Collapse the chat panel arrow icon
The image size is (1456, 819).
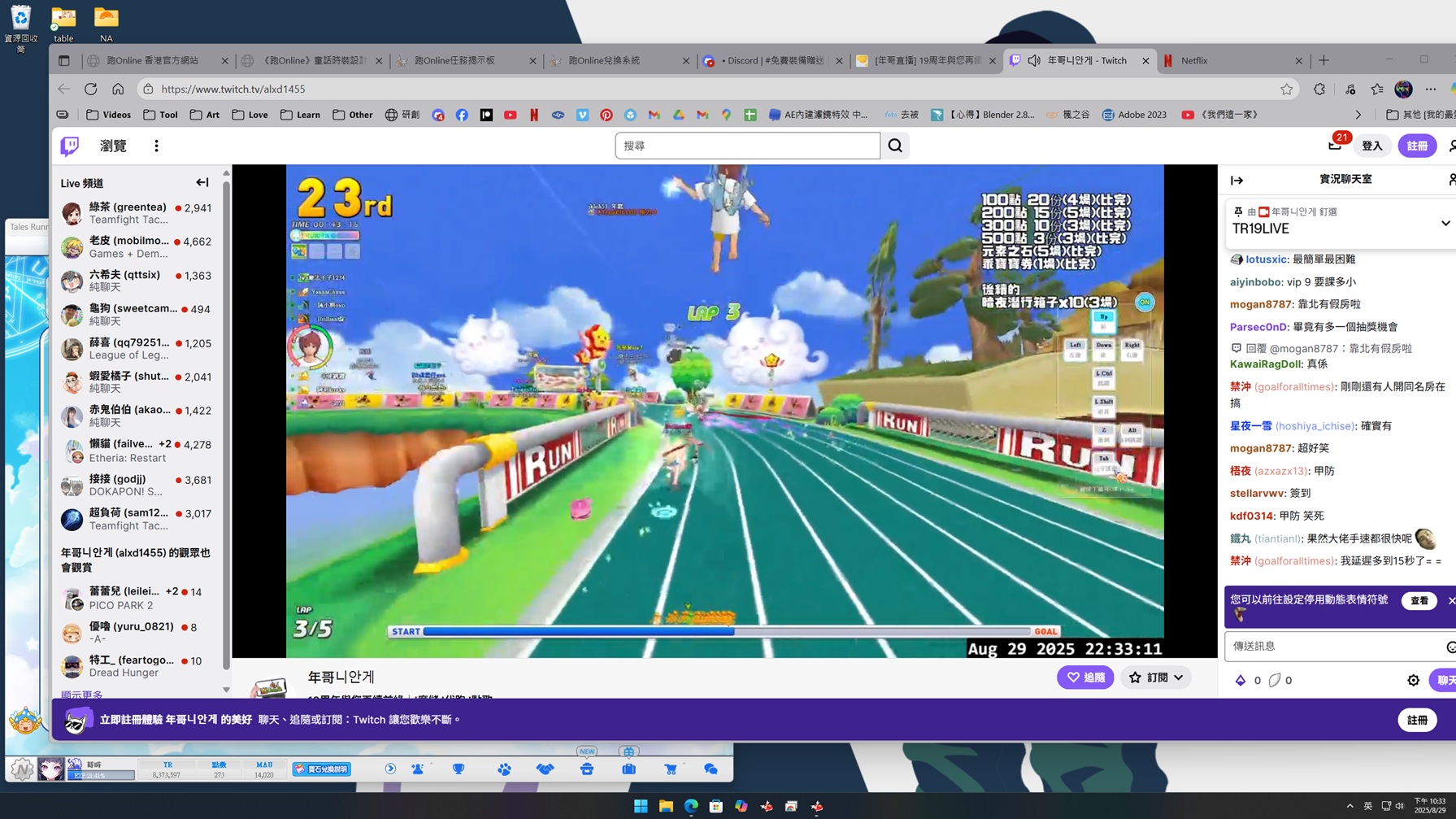tap(1237, 180)
